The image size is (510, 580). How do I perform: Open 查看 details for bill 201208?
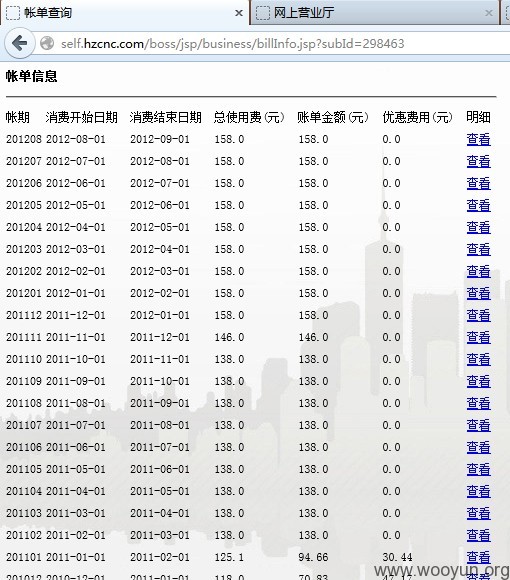[478, 139]
